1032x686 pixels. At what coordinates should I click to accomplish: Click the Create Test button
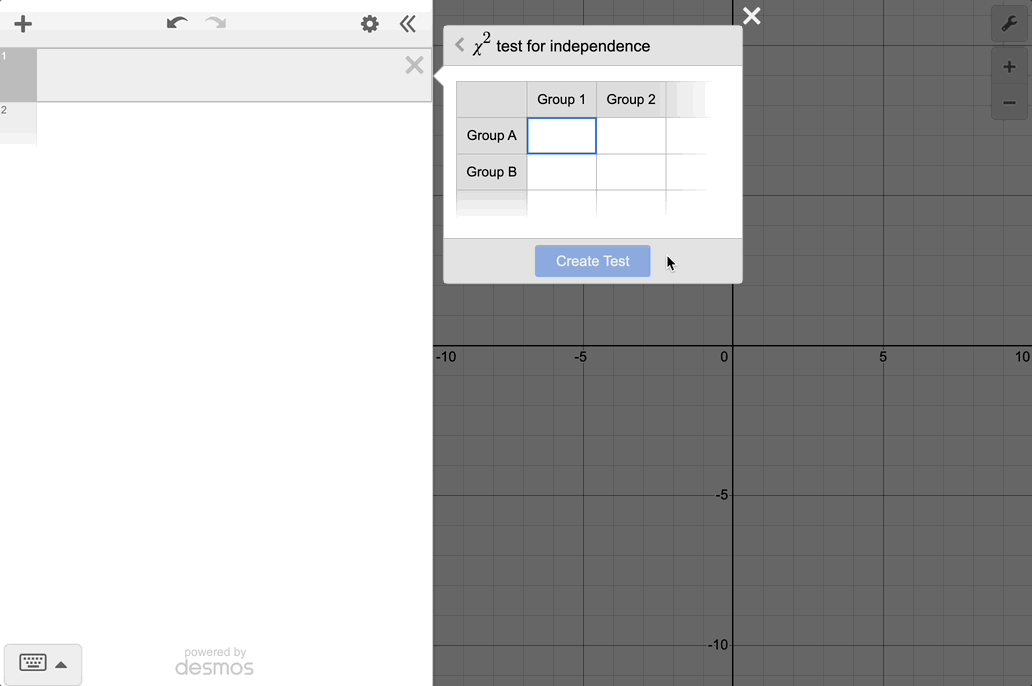click(x=592, y=261)
